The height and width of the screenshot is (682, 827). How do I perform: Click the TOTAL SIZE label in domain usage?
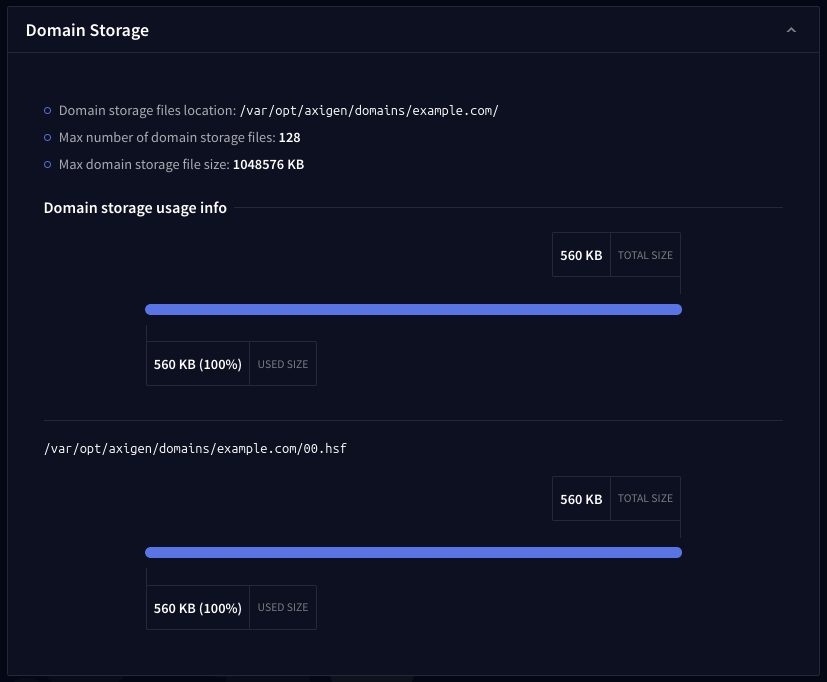coord(645,255)
